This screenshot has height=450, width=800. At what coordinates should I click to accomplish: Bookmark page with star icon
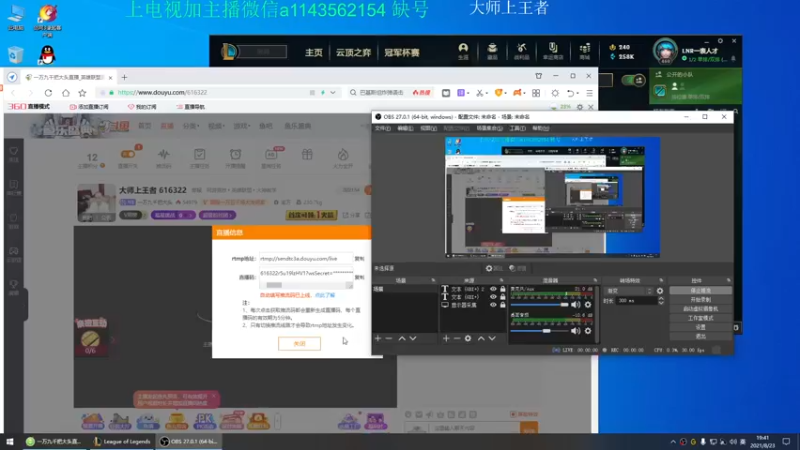82,93
